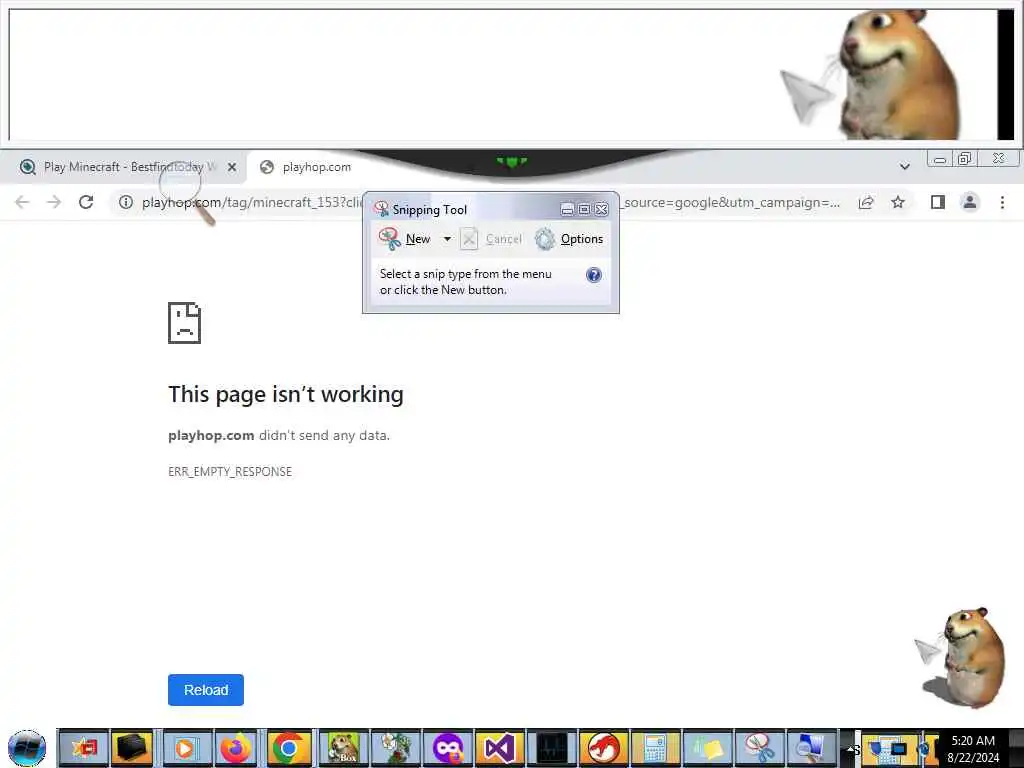
Task: Open the Sticky Notes taskbar icon
Action: [x=707, y=748]
